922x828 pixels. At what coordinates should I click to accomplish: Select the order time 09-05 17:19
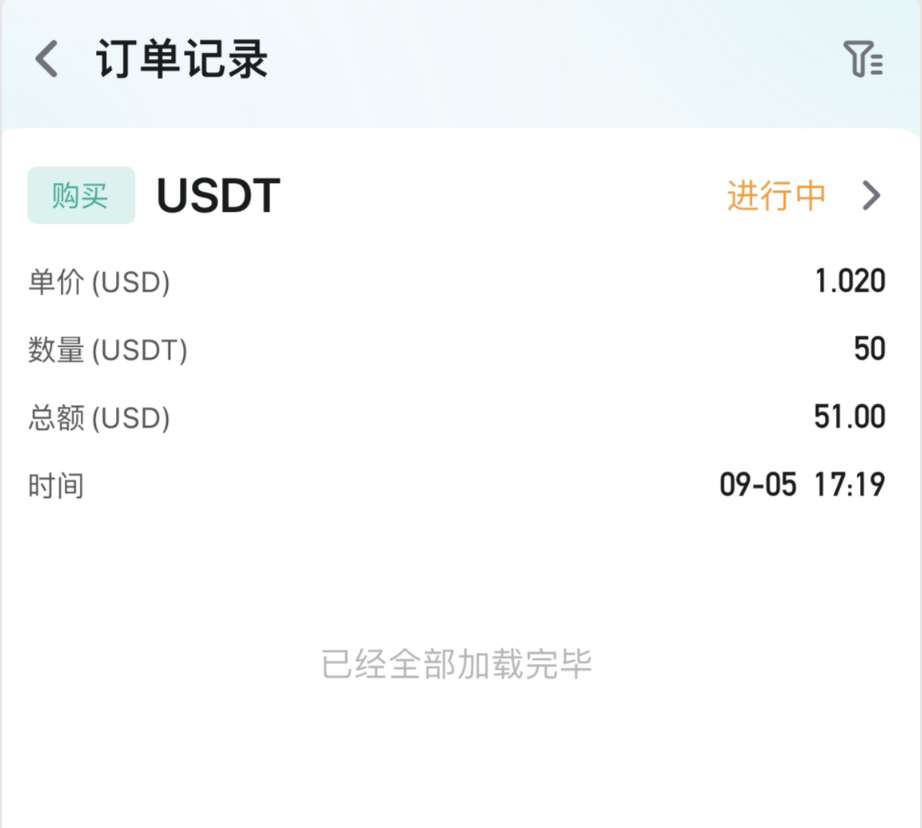click(803, 485)
